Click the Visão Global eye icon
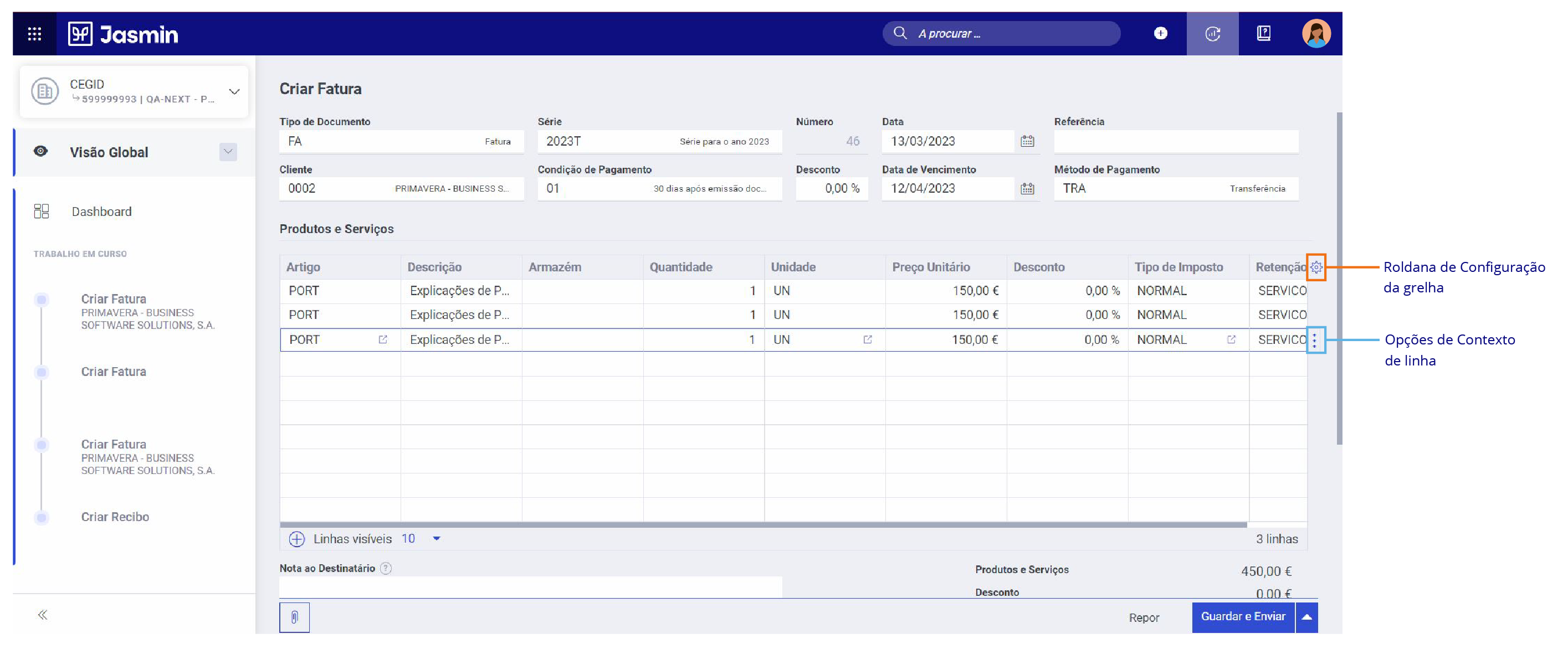This screenshot has height=649, width=1568. coord(41,151)
